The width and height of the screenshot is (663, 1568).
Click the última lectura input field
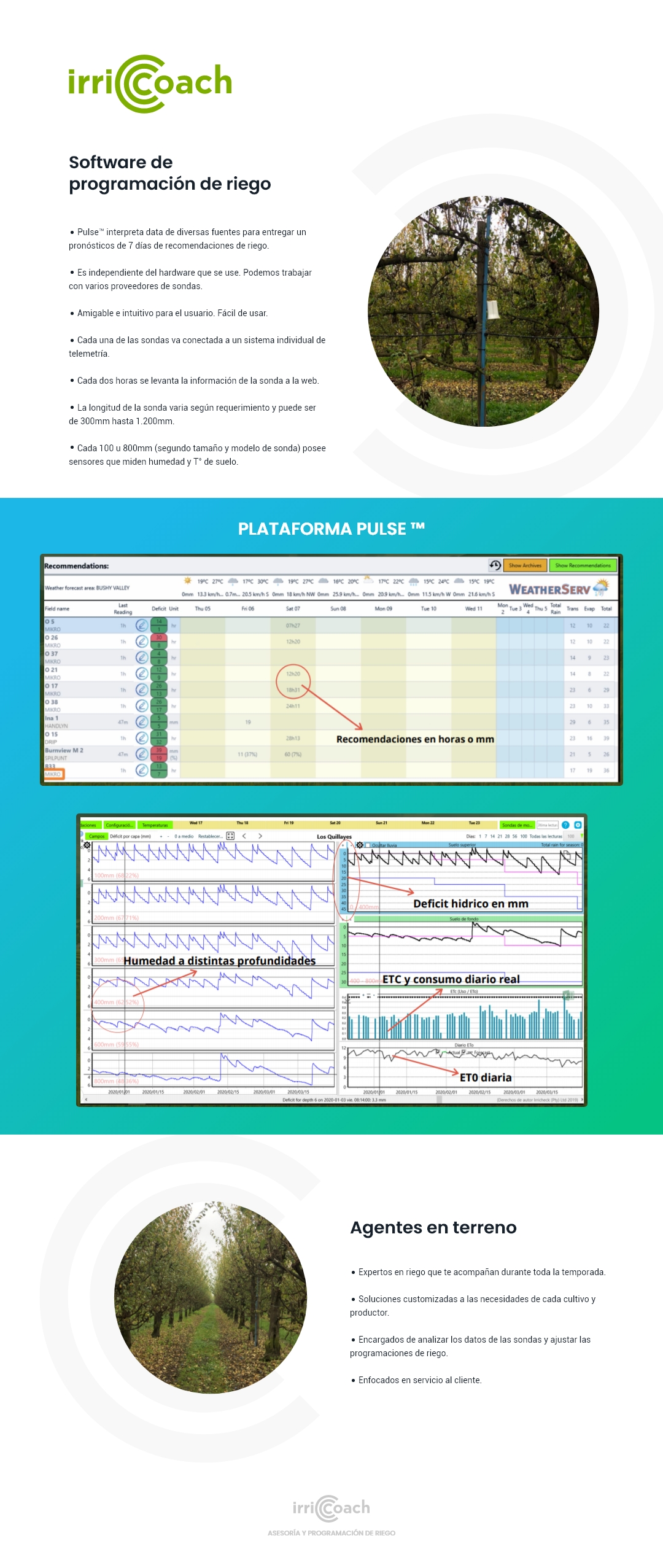coord(548,825)
